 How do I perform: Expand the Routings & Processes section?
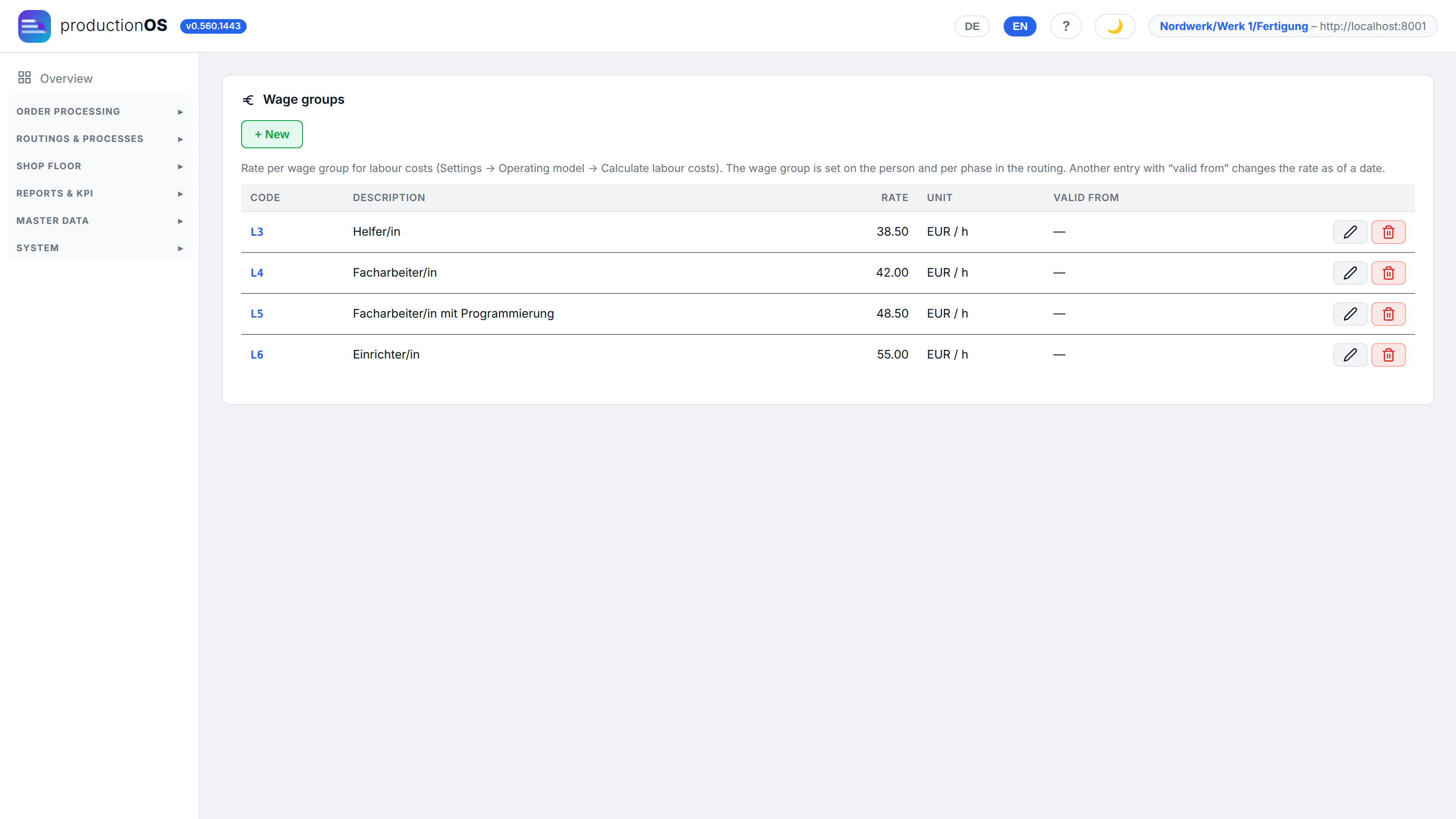point(100,138)
